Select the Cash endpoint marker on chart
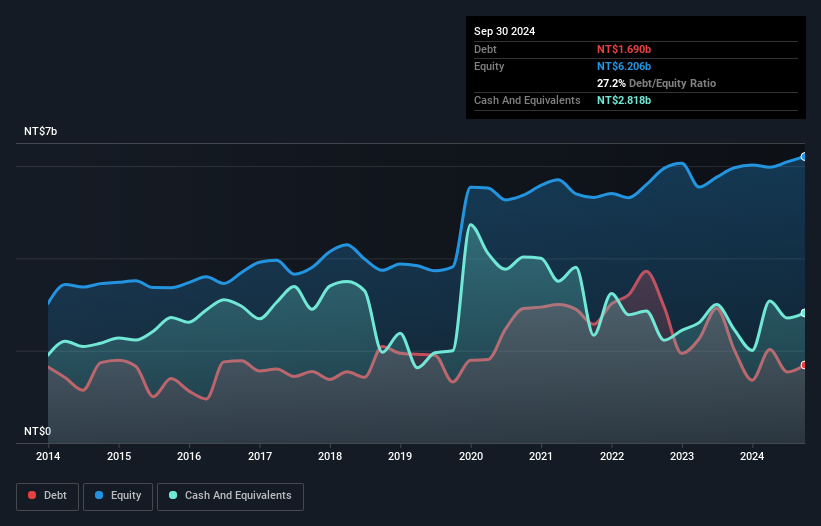Screen dimensions: 821x526 (804, 313)
